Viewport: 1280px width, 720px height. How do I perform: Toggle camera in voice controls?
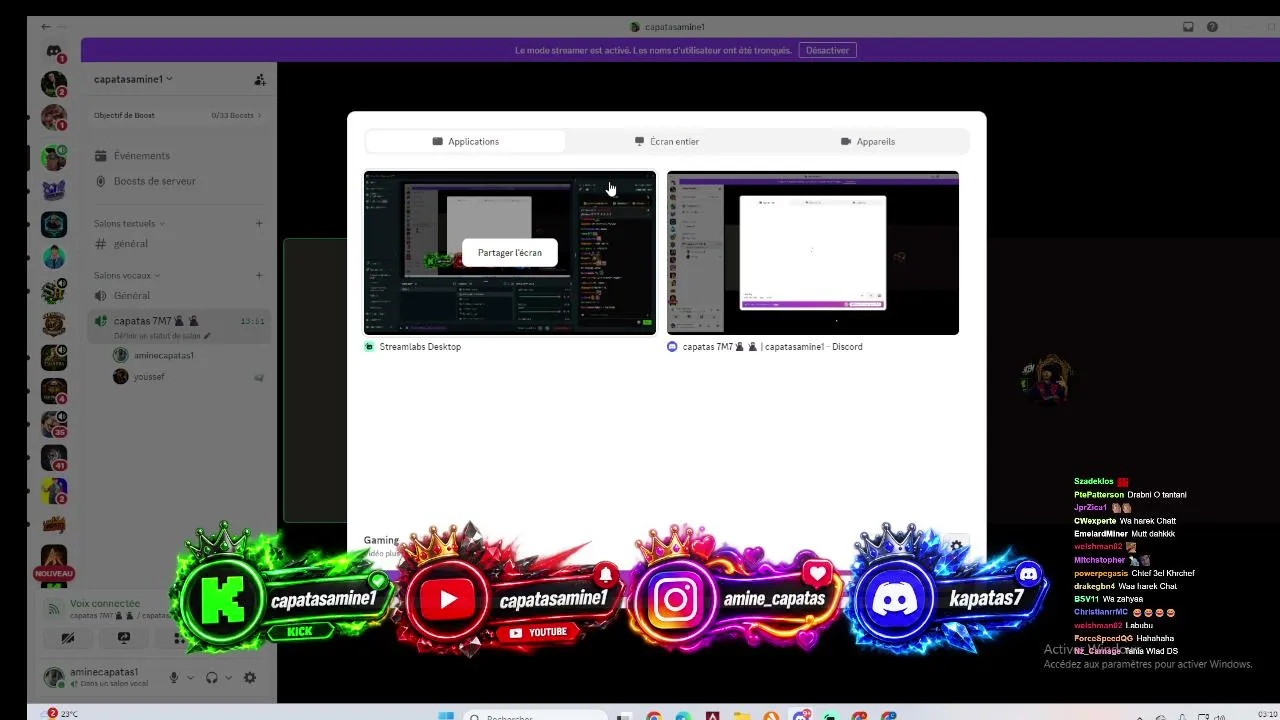[68, 637]
